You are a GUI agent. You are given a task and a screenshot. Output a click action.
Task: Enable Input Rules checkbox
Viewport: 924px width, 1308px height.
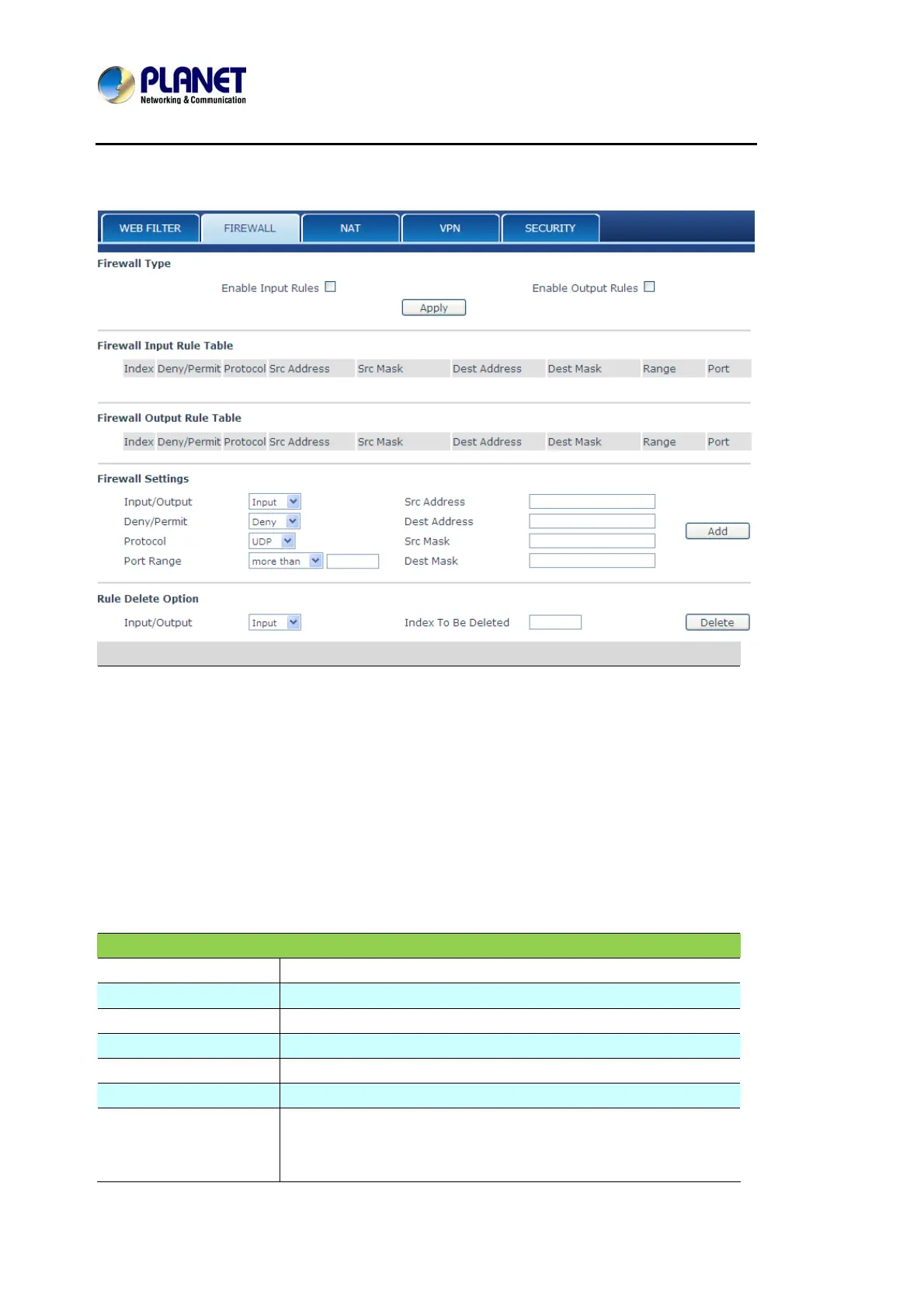click(x=330, y=287)
